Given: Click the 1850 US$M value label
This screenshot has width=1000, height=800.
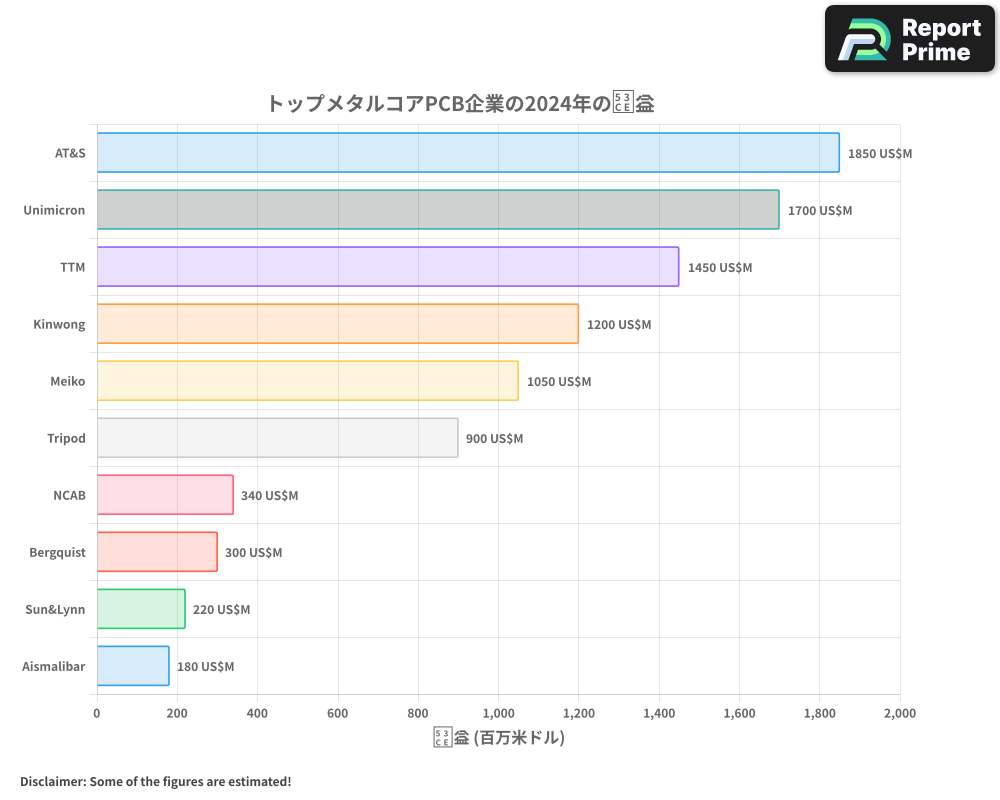Looking at the screenshot, I should tap(878, 153).
